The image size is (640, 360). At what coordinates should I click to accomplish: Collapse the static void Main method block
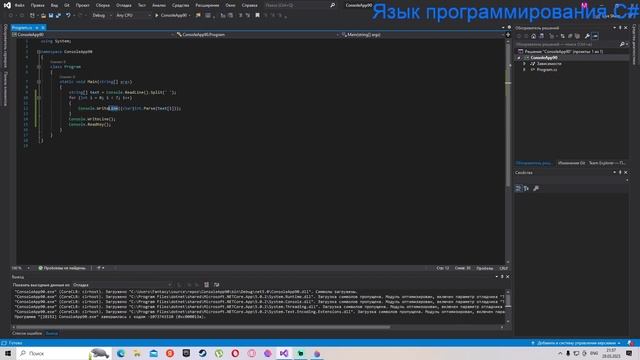point(39,82)
